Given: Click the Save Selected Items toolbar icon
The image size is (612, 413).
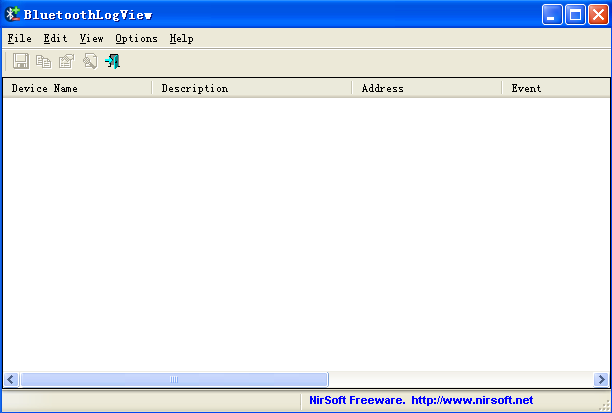Looking at the screenshot, I should [21, 62].
